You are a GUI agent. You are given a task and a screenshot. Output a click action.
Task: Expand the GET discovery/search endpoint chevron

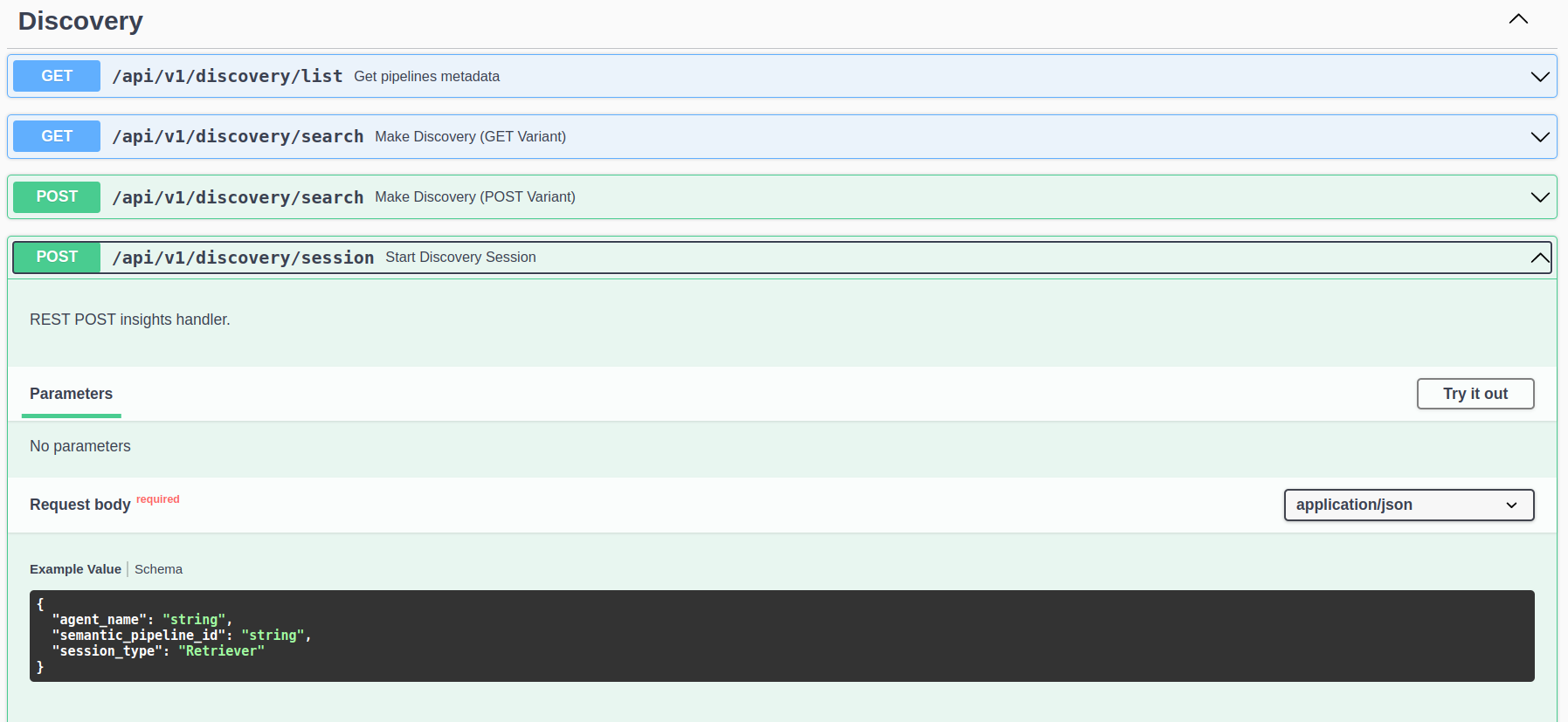(x=1540, y=137)
